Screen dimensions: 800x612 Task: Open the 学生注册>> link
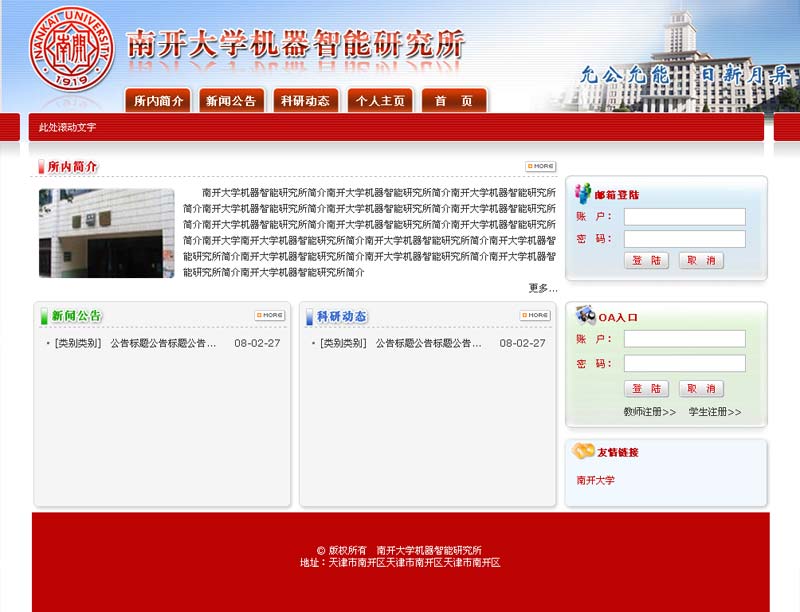tap(715, 412)
